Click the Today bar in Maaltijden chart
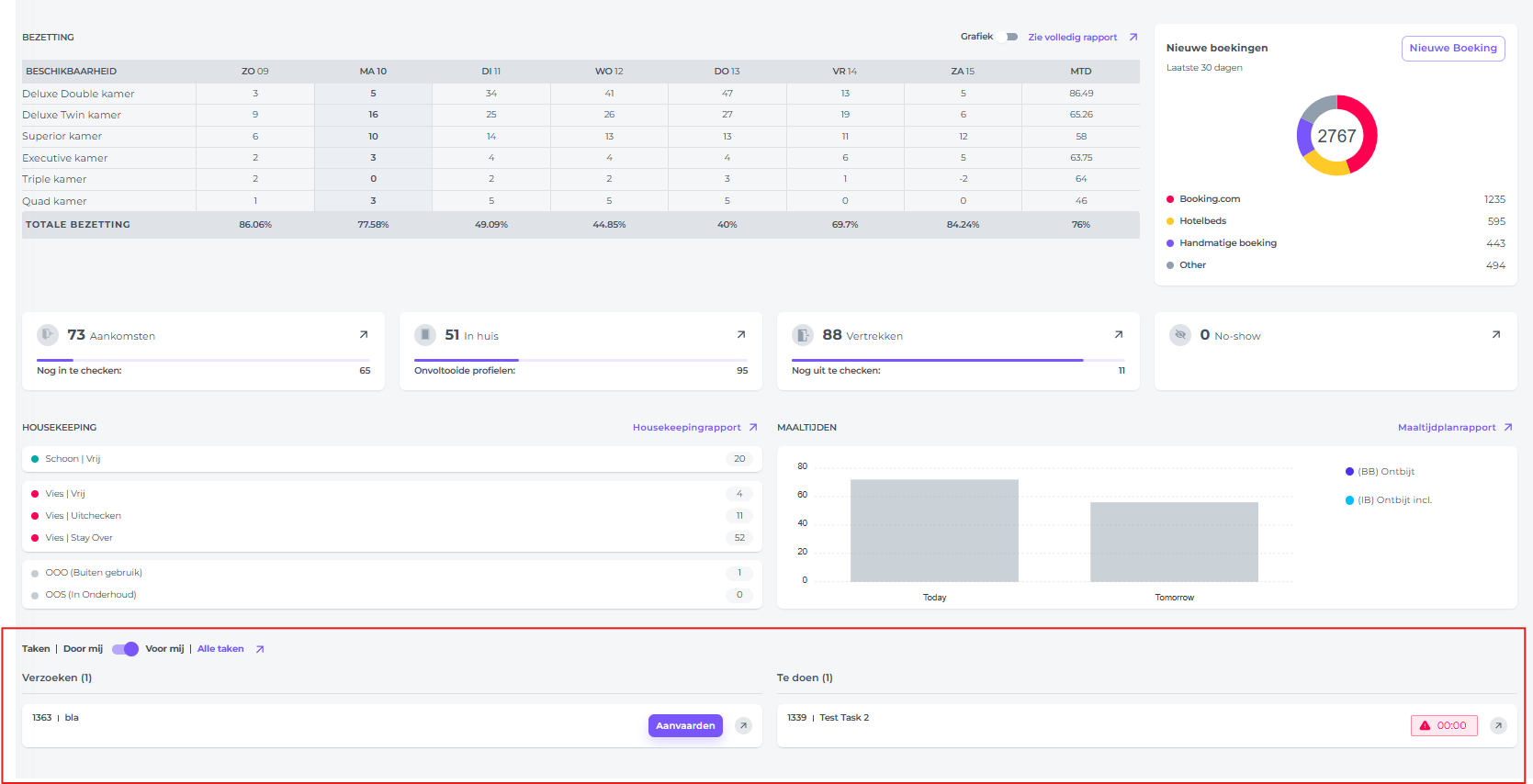The height and width of the screenshot is (784, 1533). coord(934,531)
